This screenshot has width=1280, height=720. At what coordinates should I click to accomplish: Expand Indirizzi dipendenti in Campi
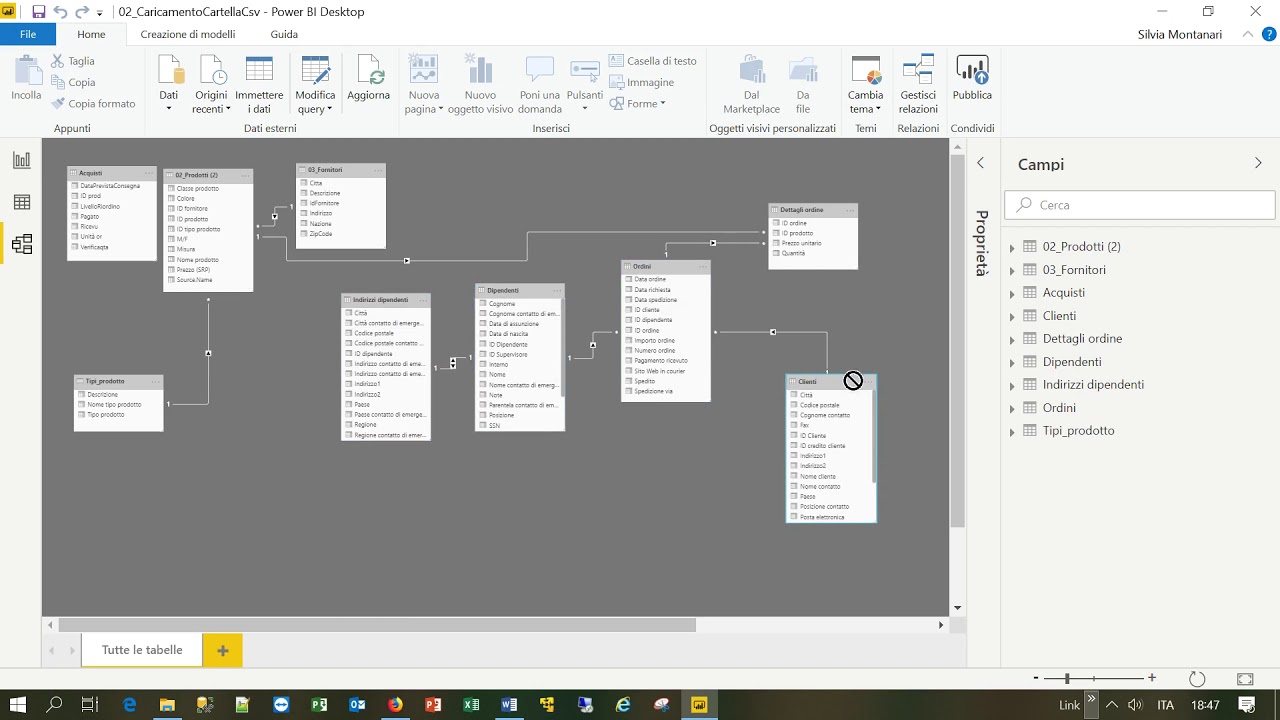(x=1012, y=385)
